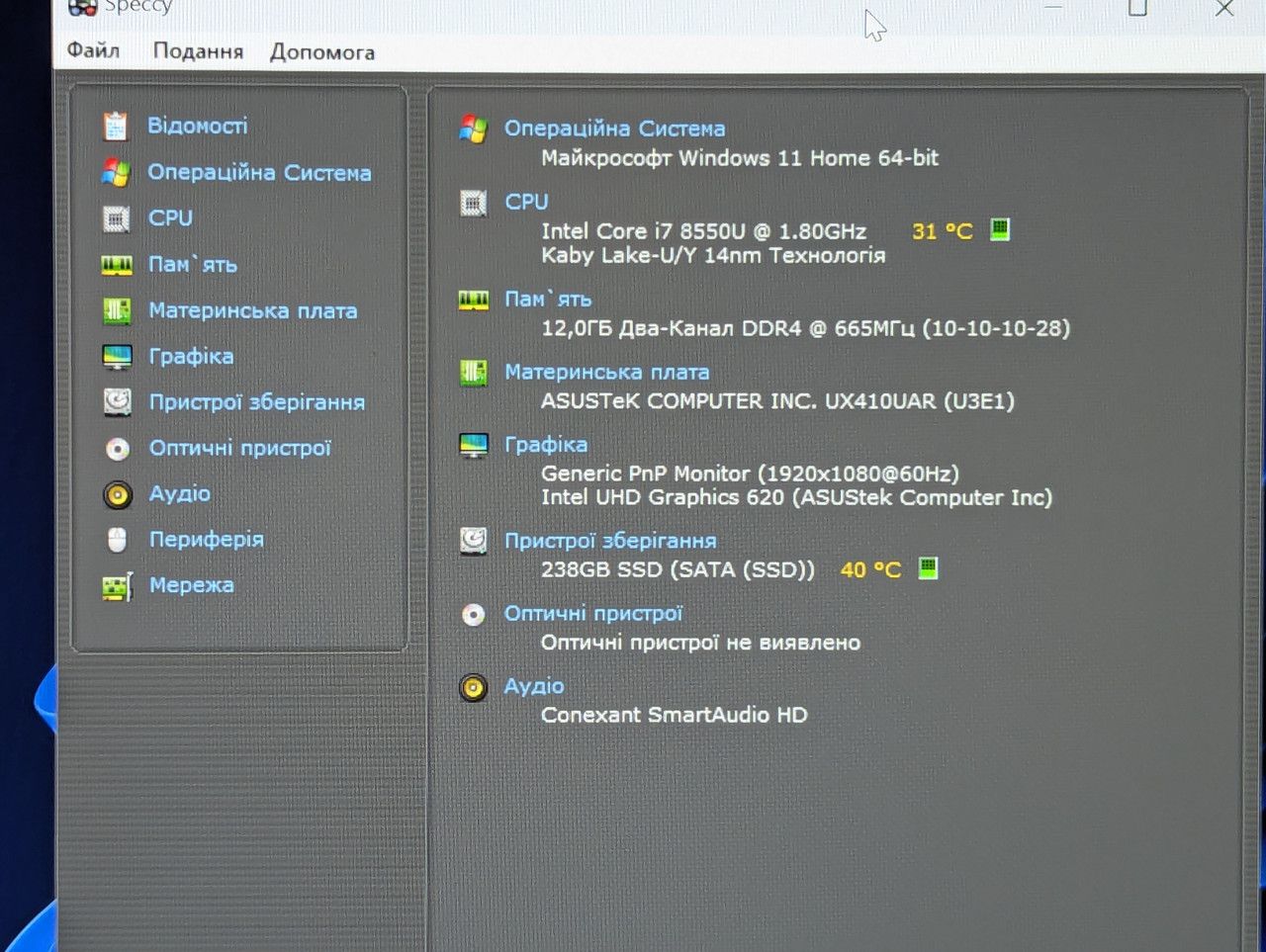The height and width of the screenshot is (952, 1266).
Task: Click the Відомості clipboard icon in sidebar
Action: pos(116,127)
